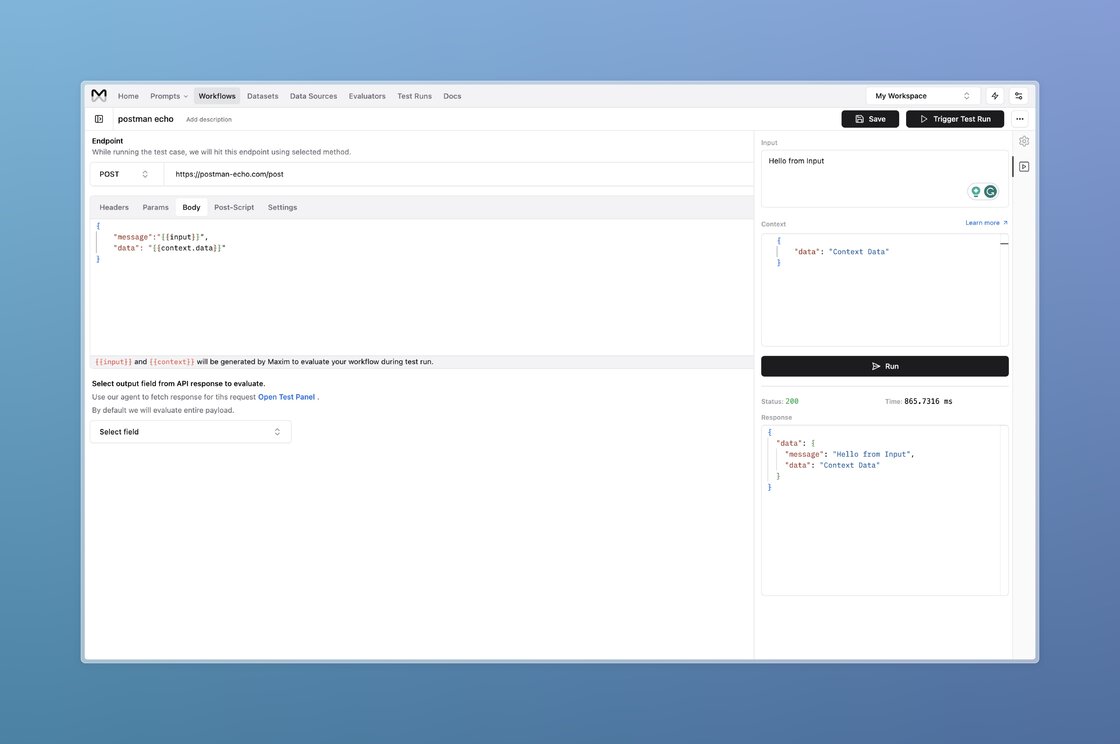This screenshot has height=744, width=1120.
Task: Open the Evaluators page
Action: pos(367,96)
